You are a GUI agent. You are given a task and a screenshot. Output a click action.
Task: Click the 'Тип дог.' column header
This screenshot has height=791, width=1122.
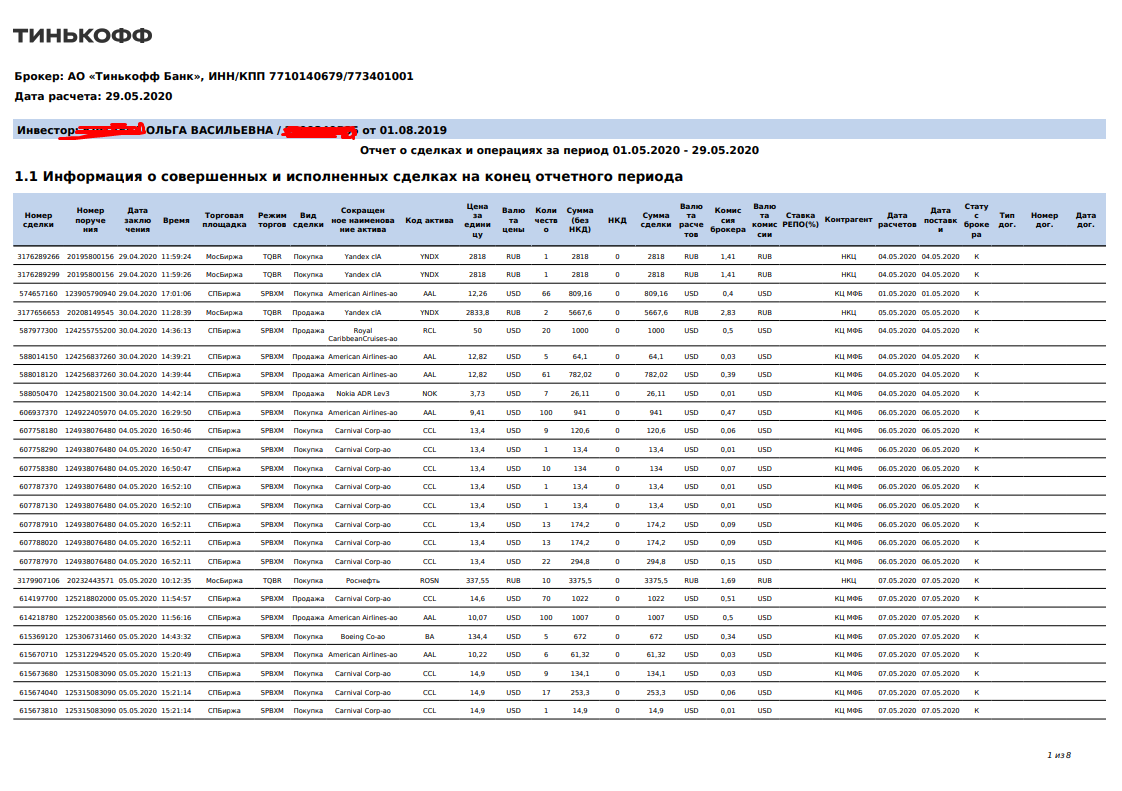tap(1008, 220)
